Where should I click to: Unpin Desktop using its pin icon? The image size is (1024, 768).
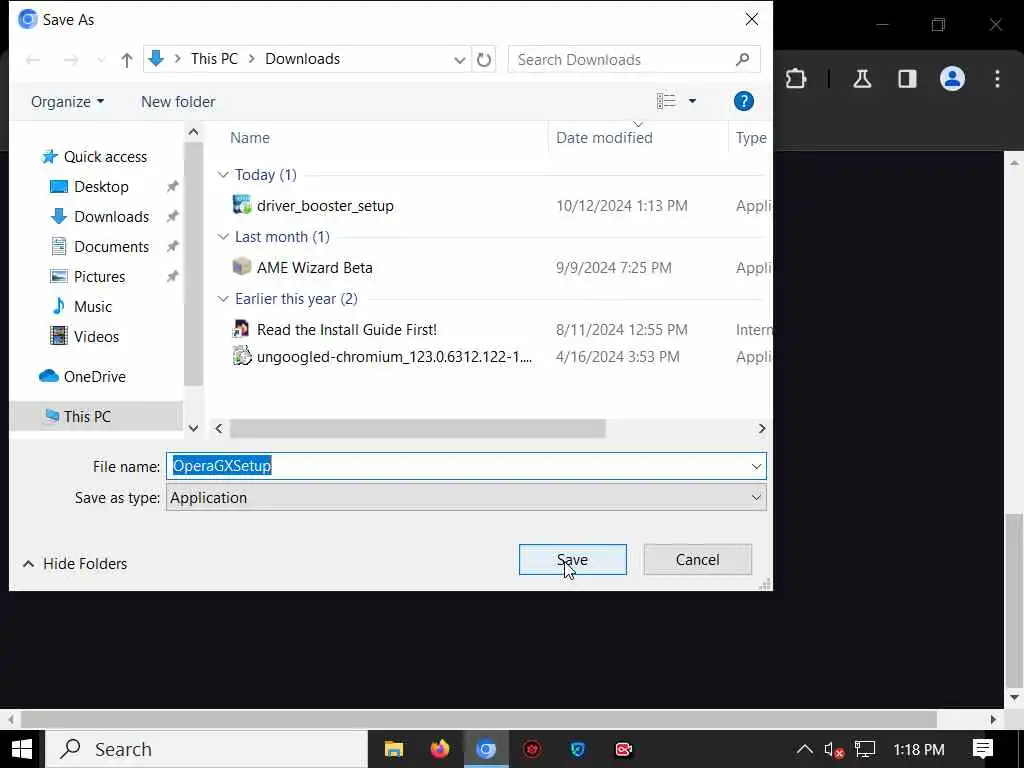[172, 187]
